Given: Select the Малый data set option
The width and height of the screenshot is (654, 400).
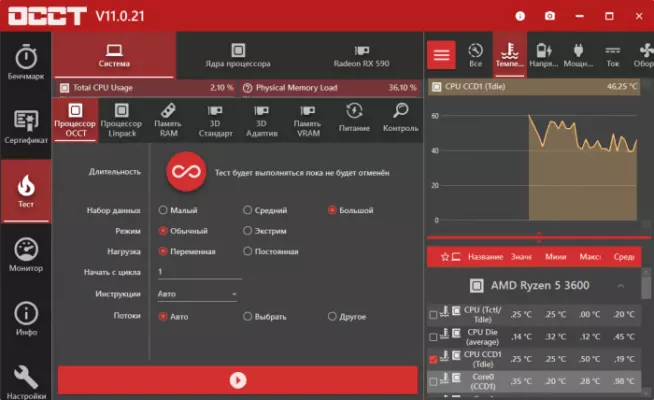Looking at the screenshot, I should (163, 211).
